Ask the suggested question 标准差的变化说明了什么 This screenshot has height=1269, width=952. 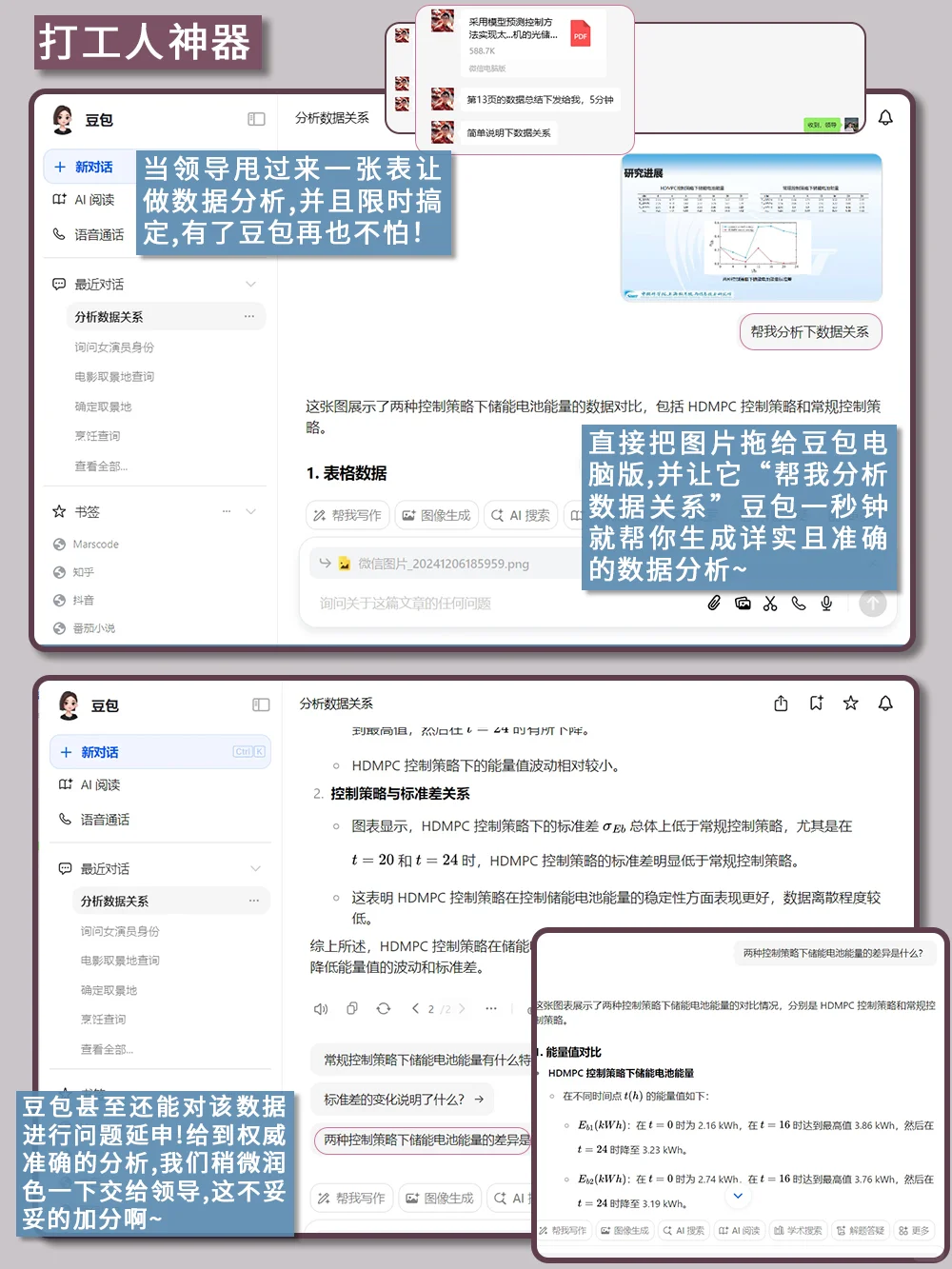pos(400,1099)
